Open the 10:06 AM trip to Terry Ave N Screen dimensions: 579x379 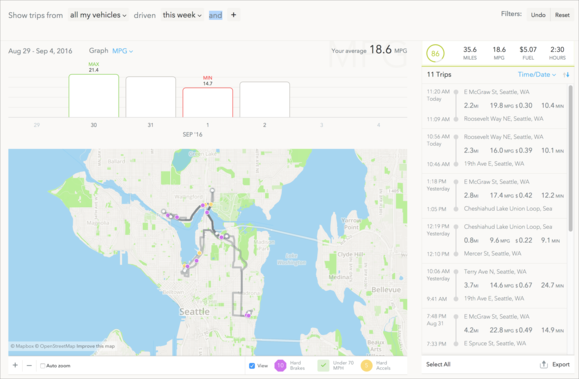point(494,286)
